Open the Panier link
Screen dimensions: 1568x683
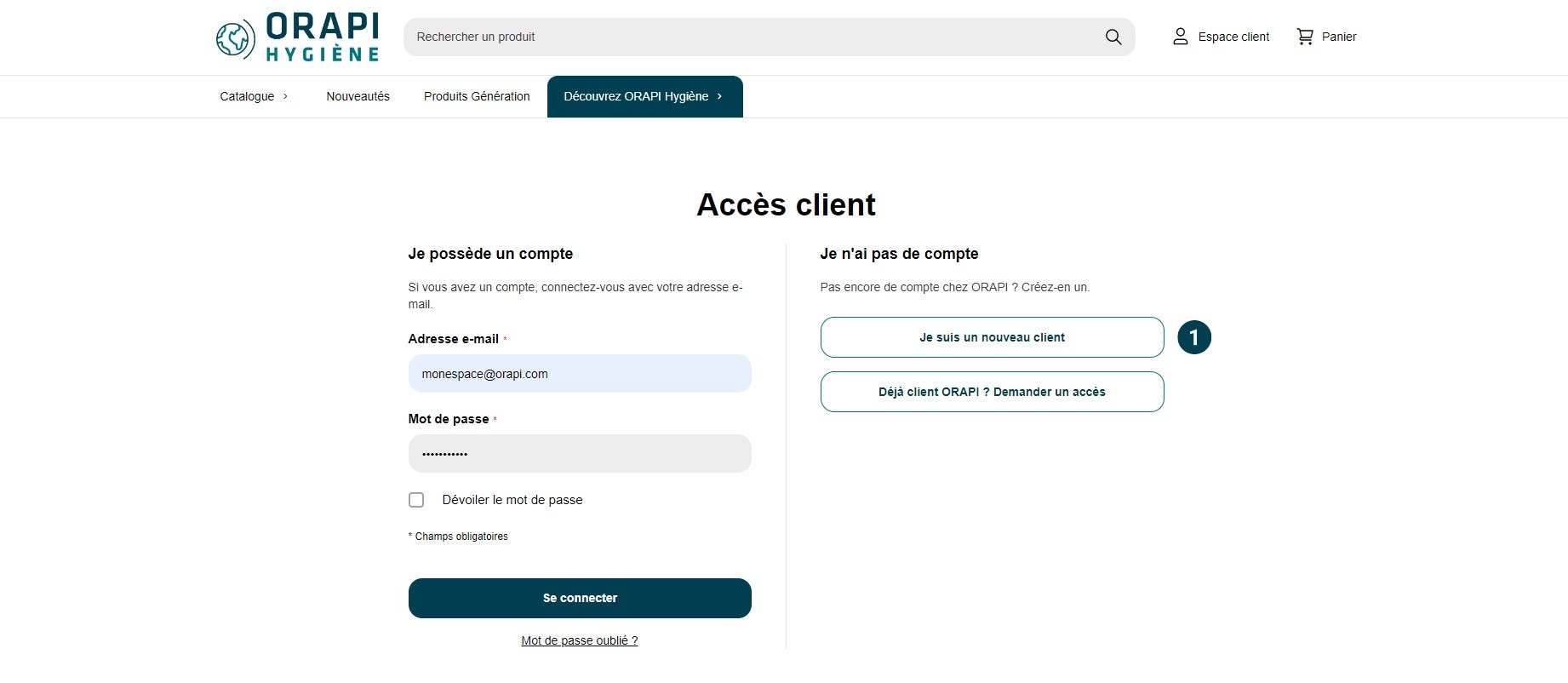pyautogui.click(x=1339, y=37)
